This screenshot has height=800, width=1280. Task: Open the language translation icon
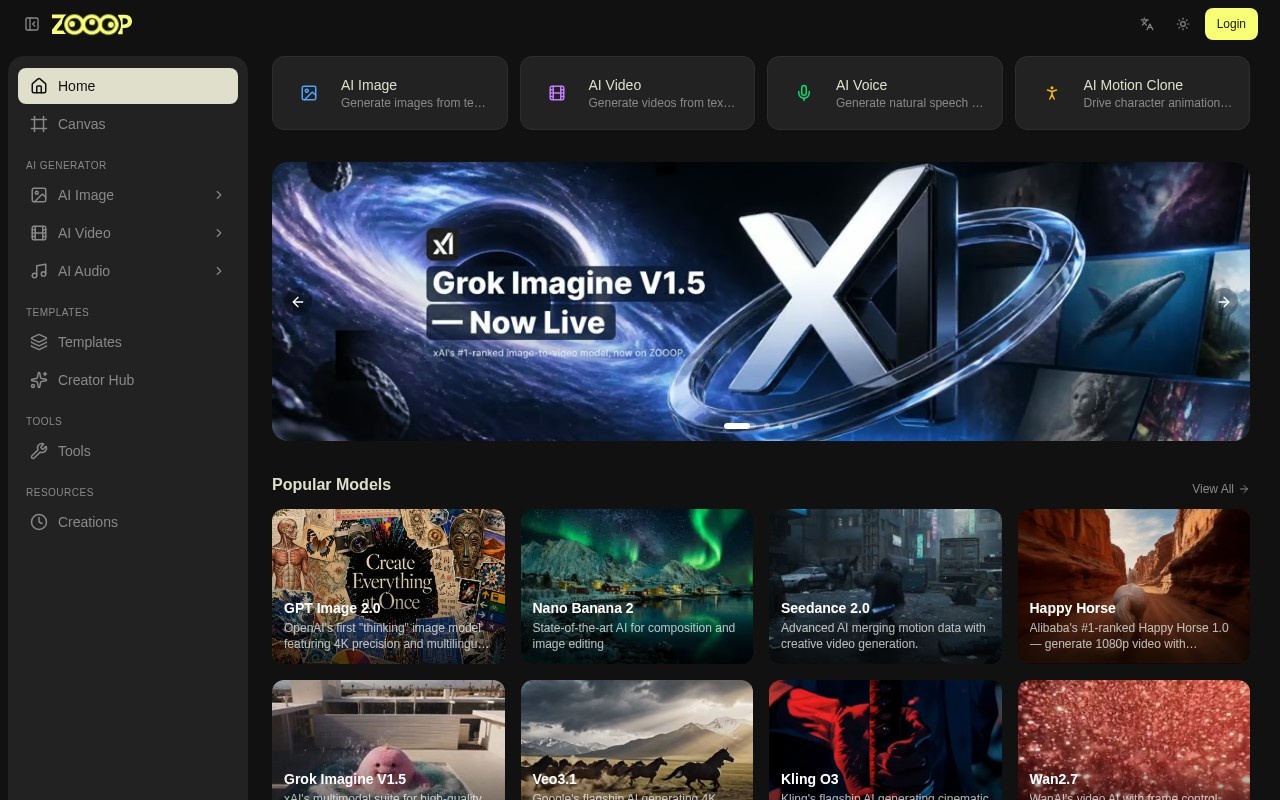coord(1147,24)
